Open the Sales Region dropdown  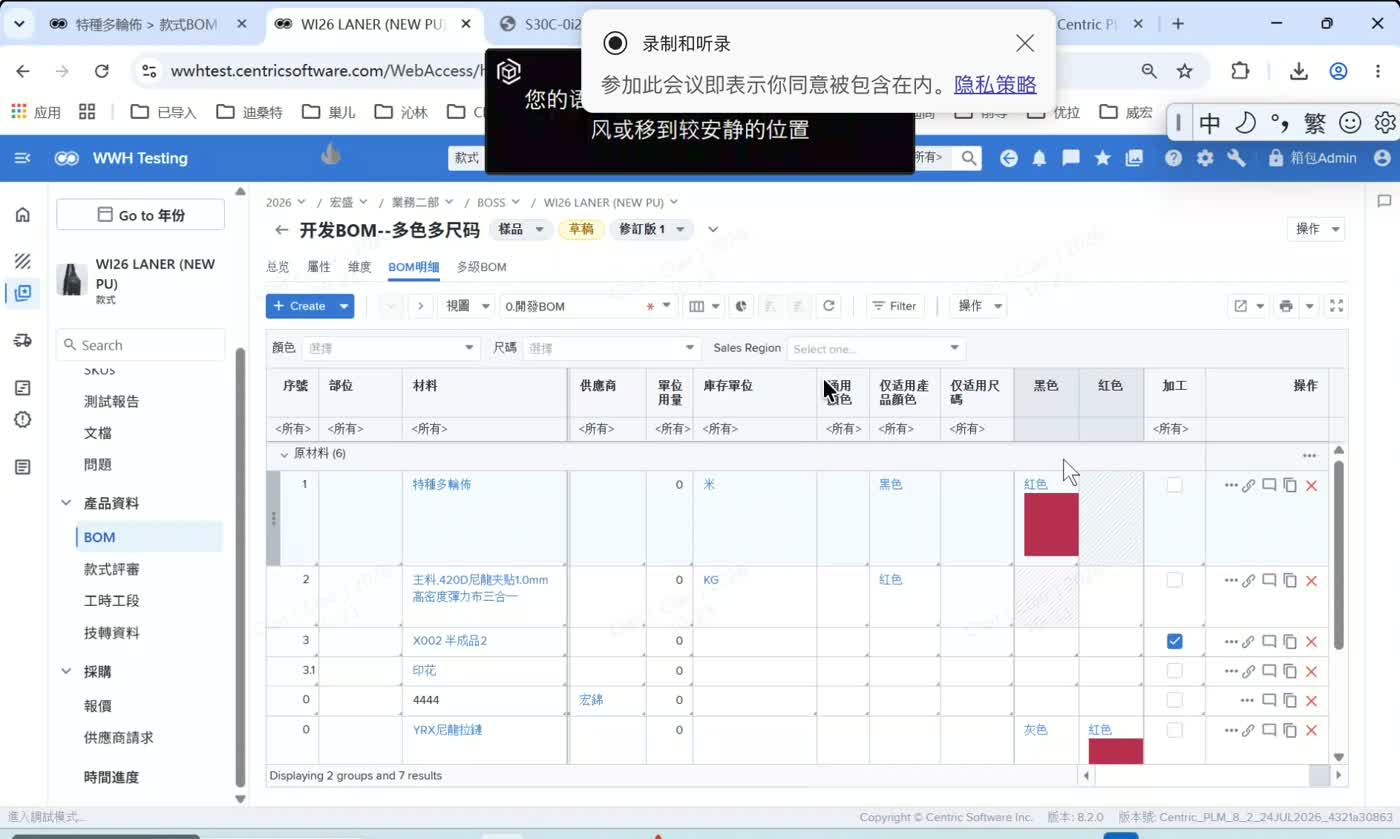876,348
